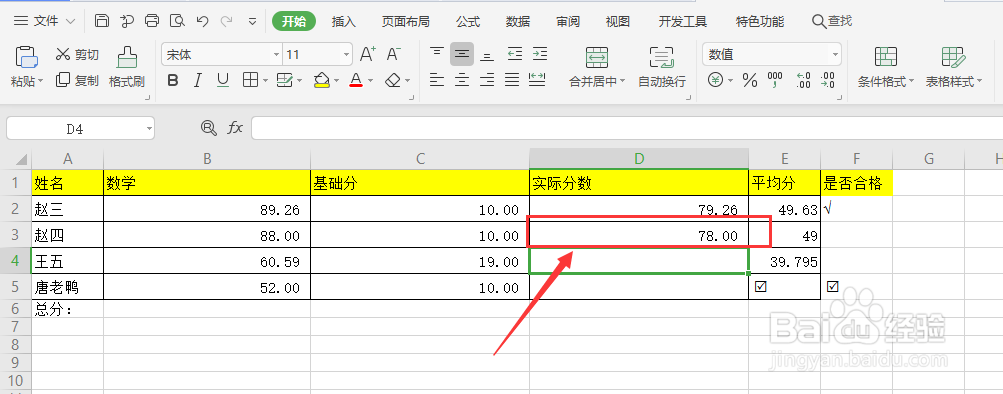Align text left horizontally
The width and height of the screenshot is (1003, 394).
point(437,80)
